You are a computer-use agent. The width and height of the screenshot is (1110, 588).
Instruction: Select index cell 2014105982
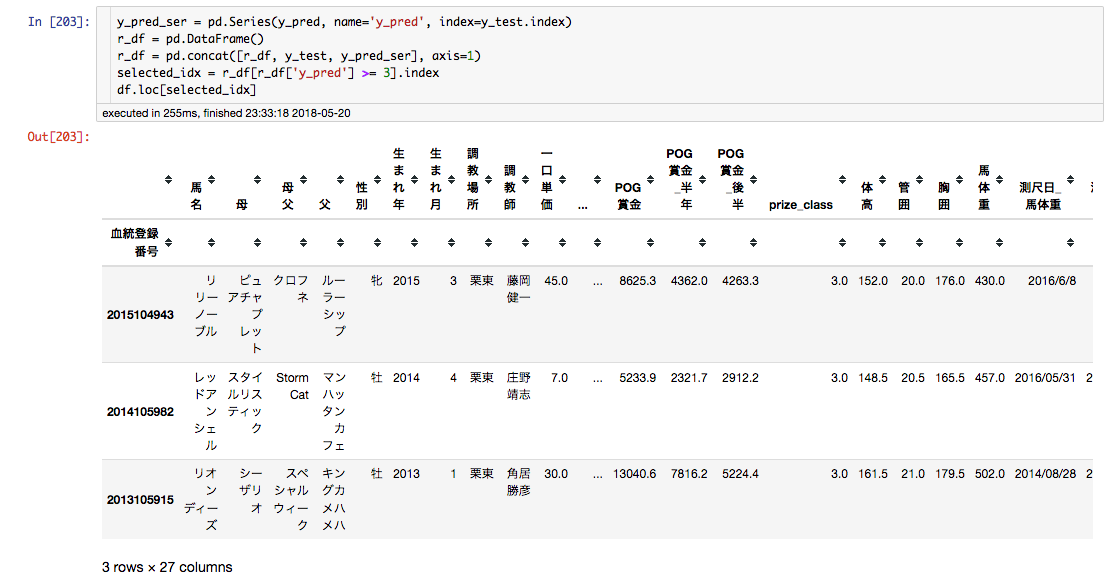click(x=140, y=412)
